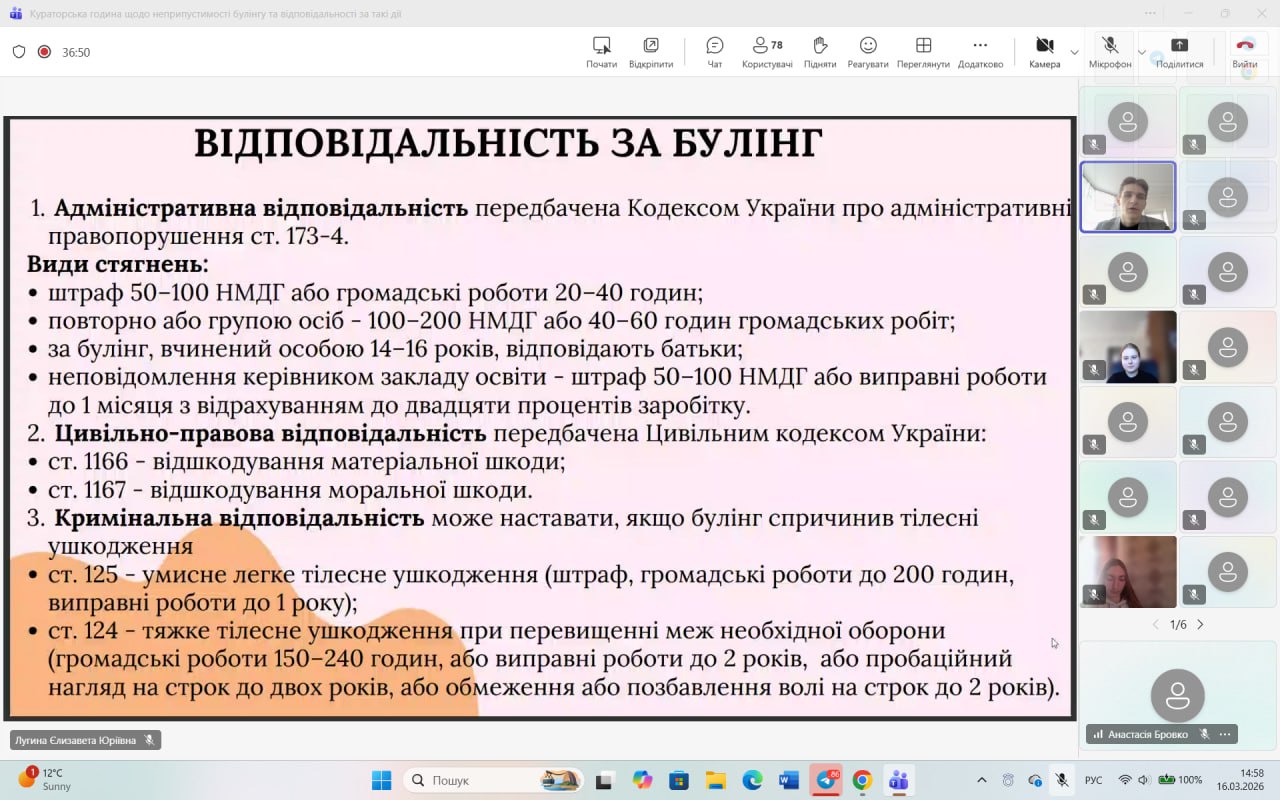This screenshot has height=800, width=1280.
Task: Toggle the Камера camera on
Action: (x=1044, y=52)
